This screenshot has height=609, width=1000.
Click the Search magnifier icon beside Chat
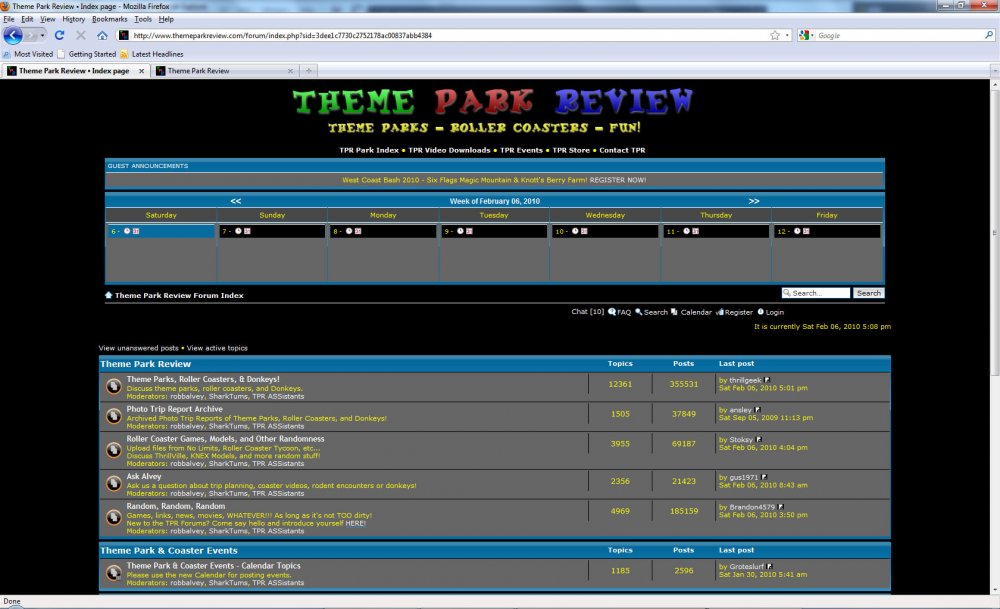(x=639, y=312)
